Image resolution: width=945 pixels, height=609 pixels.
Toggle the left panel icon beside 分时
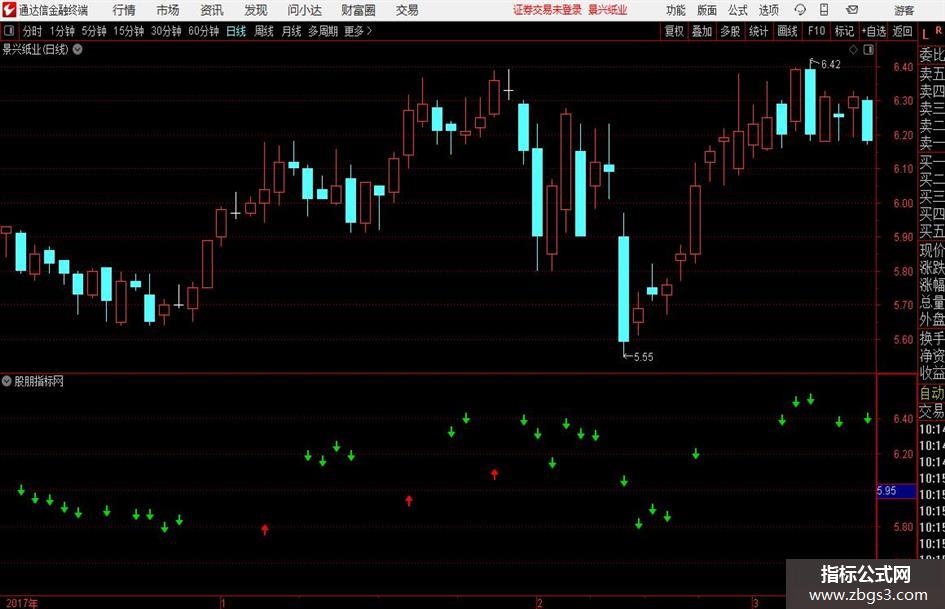8,31
